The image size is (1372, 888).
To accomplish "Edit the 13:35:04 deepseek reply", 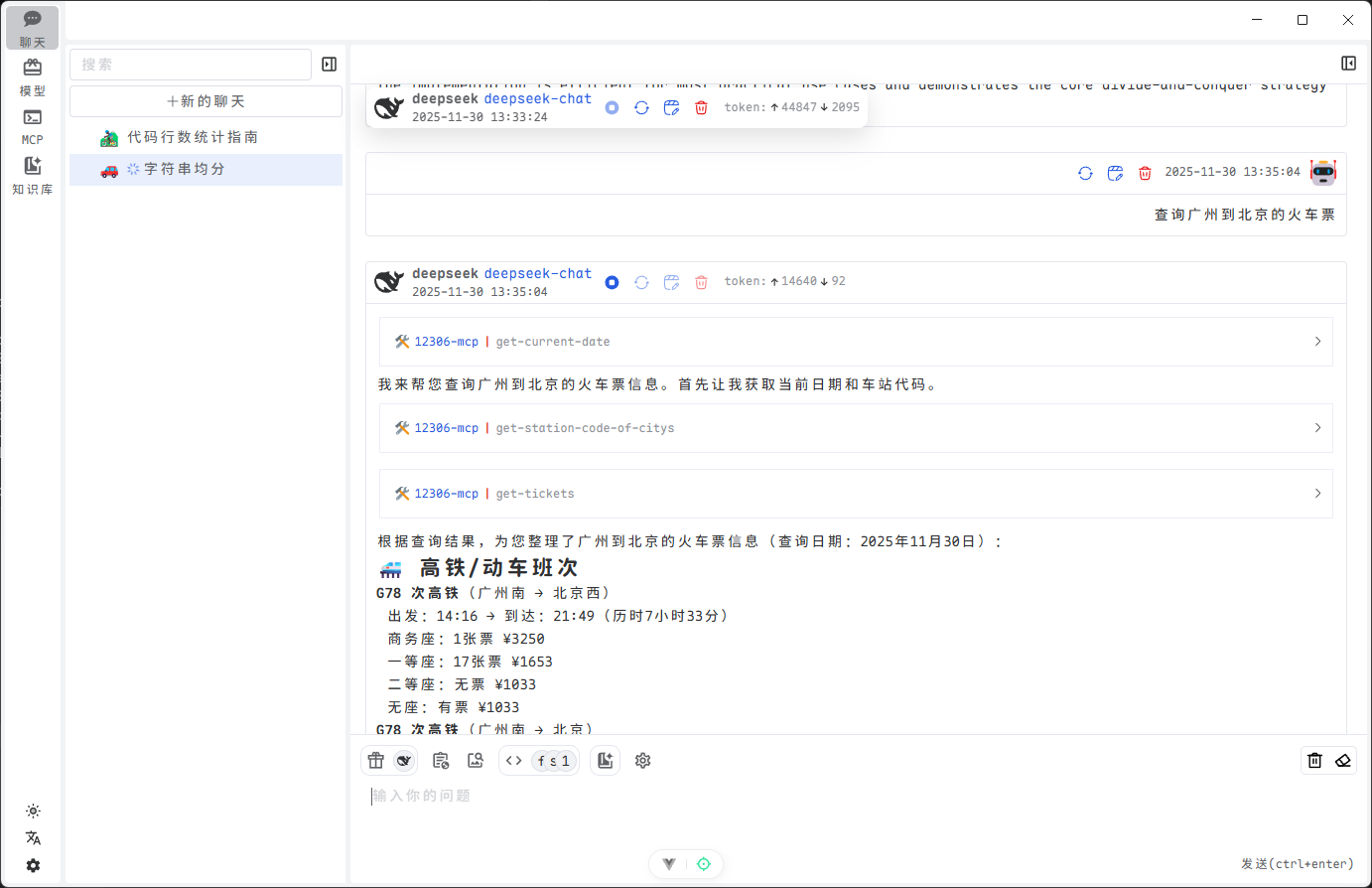I will (x=671, y=282).
